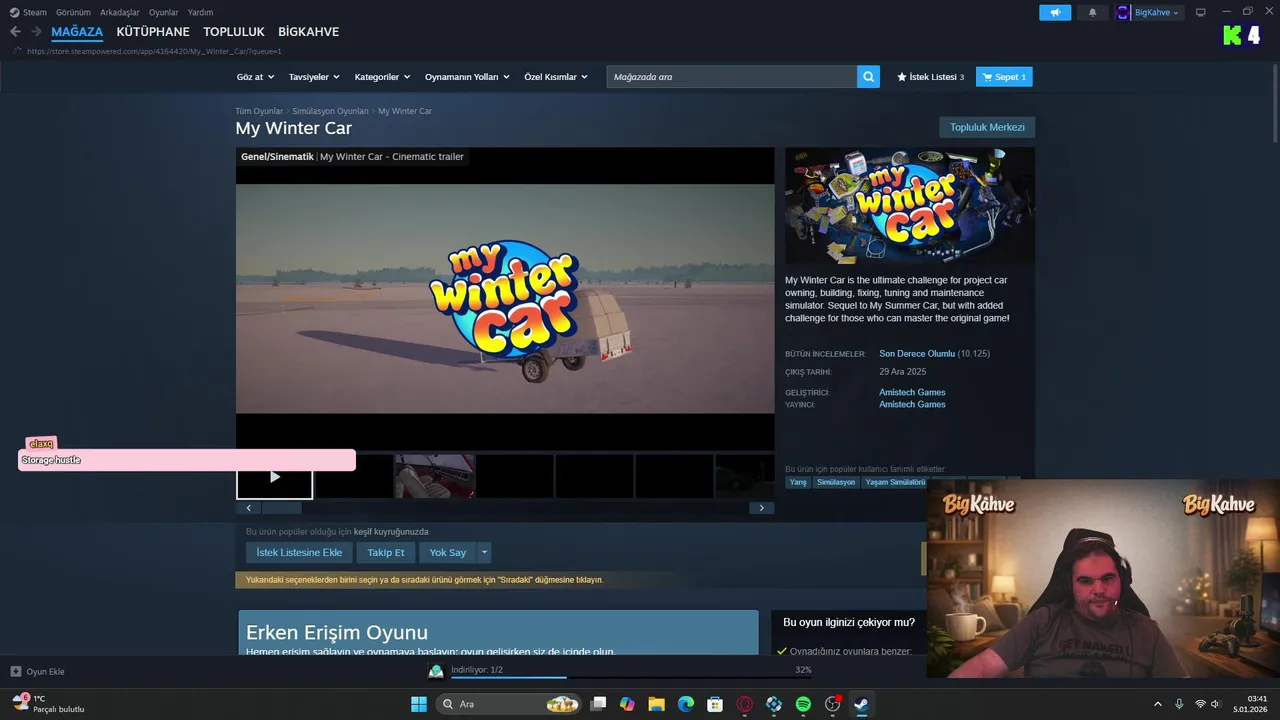
Task: Select the Simülasyon tag
Action: click(x=836, y=482)
